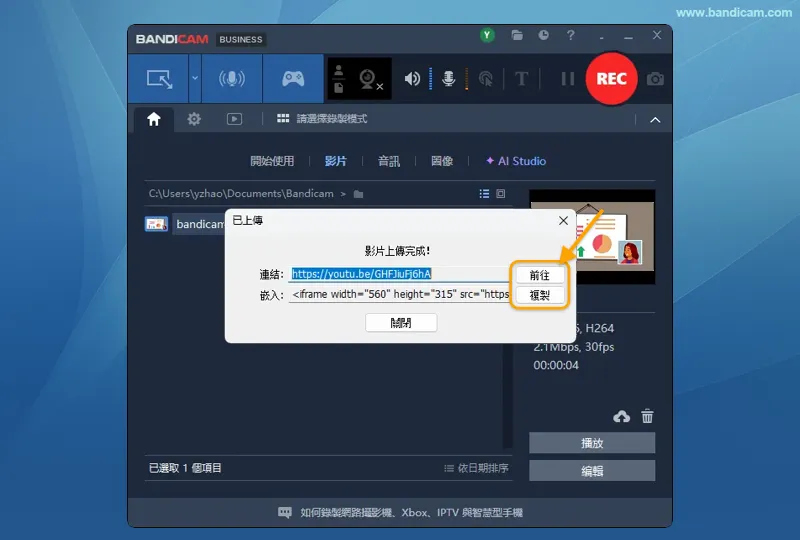Switch to list view icon

(x=484, y=193)
